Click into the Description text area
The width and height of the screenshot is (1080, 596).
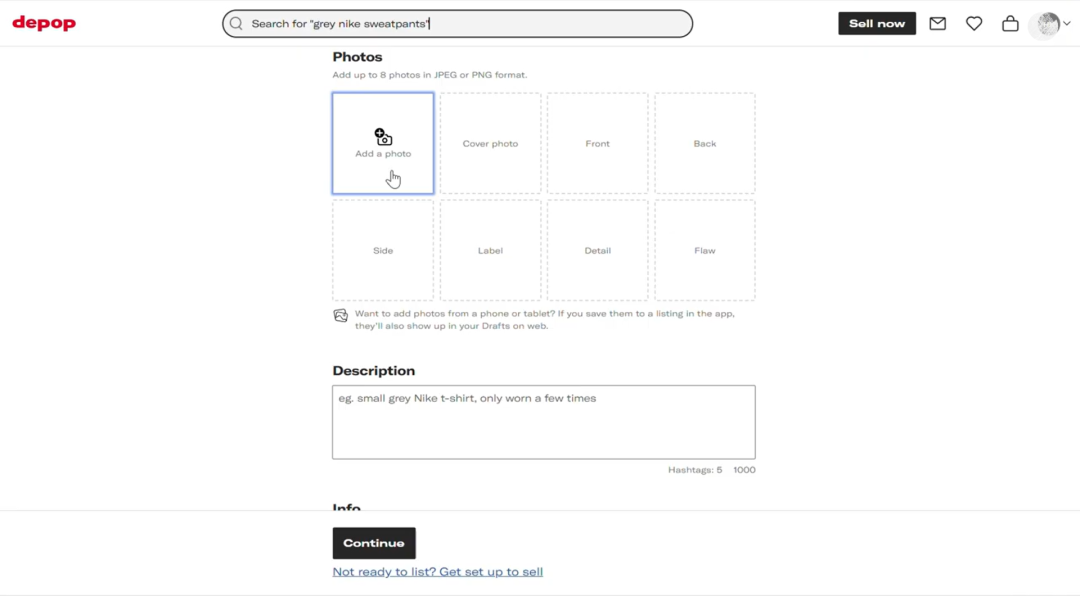point(543,422)
